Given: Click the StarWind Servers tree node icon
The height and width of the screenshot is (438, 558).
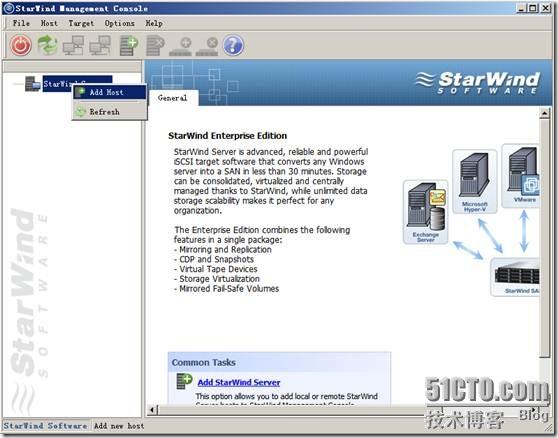Looking at the screenshot, I should (32, 84).
